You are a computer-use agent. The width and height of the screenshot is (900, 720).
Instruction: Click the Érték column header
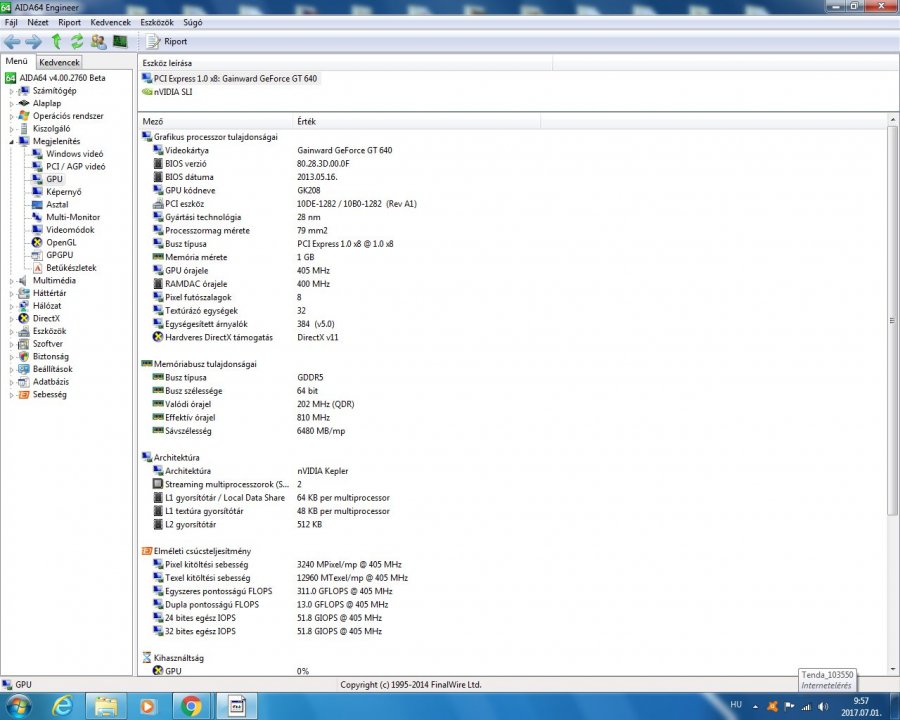[x=417, y=121]
